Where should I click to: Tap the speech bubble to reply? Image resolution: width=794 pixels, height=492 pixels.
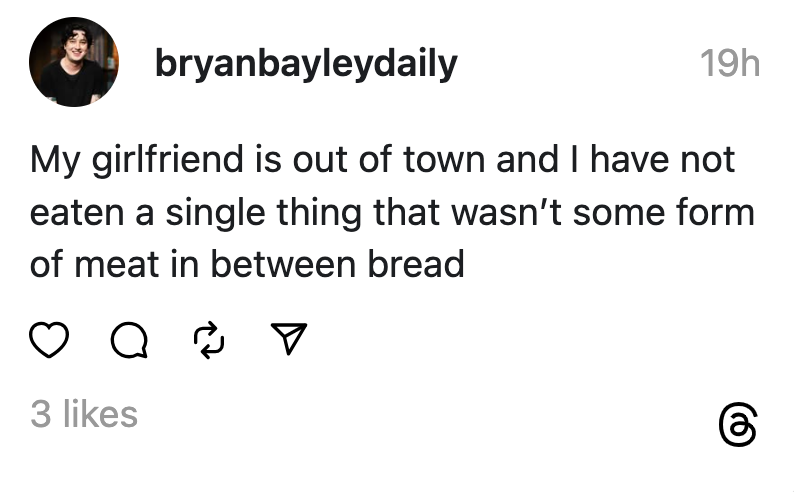tap(128, 343)
